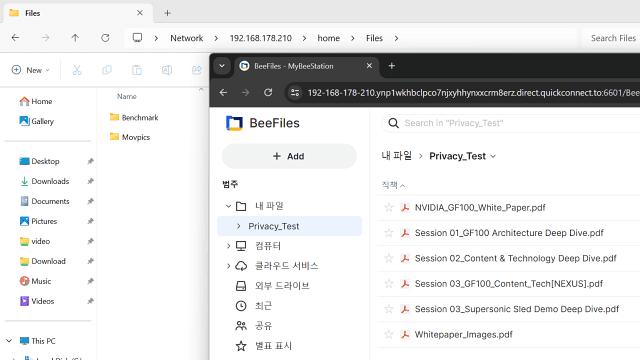This screenshot has width=640, height=360.
Task: Collapse This PC in Explorer navigation pane
Action: pyautogui.click(x=9, y=341)
